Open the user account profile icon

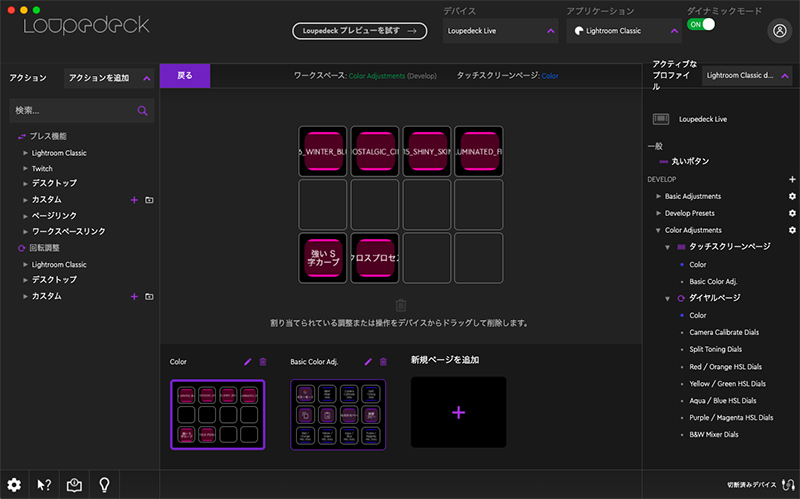pyautogui.click(x=780, y=31)
